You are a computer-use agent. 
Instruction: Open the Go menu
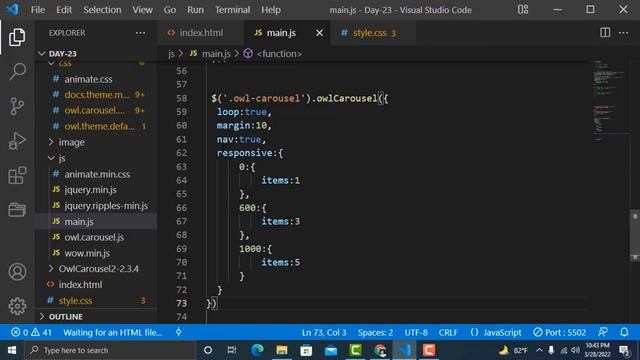170,10
